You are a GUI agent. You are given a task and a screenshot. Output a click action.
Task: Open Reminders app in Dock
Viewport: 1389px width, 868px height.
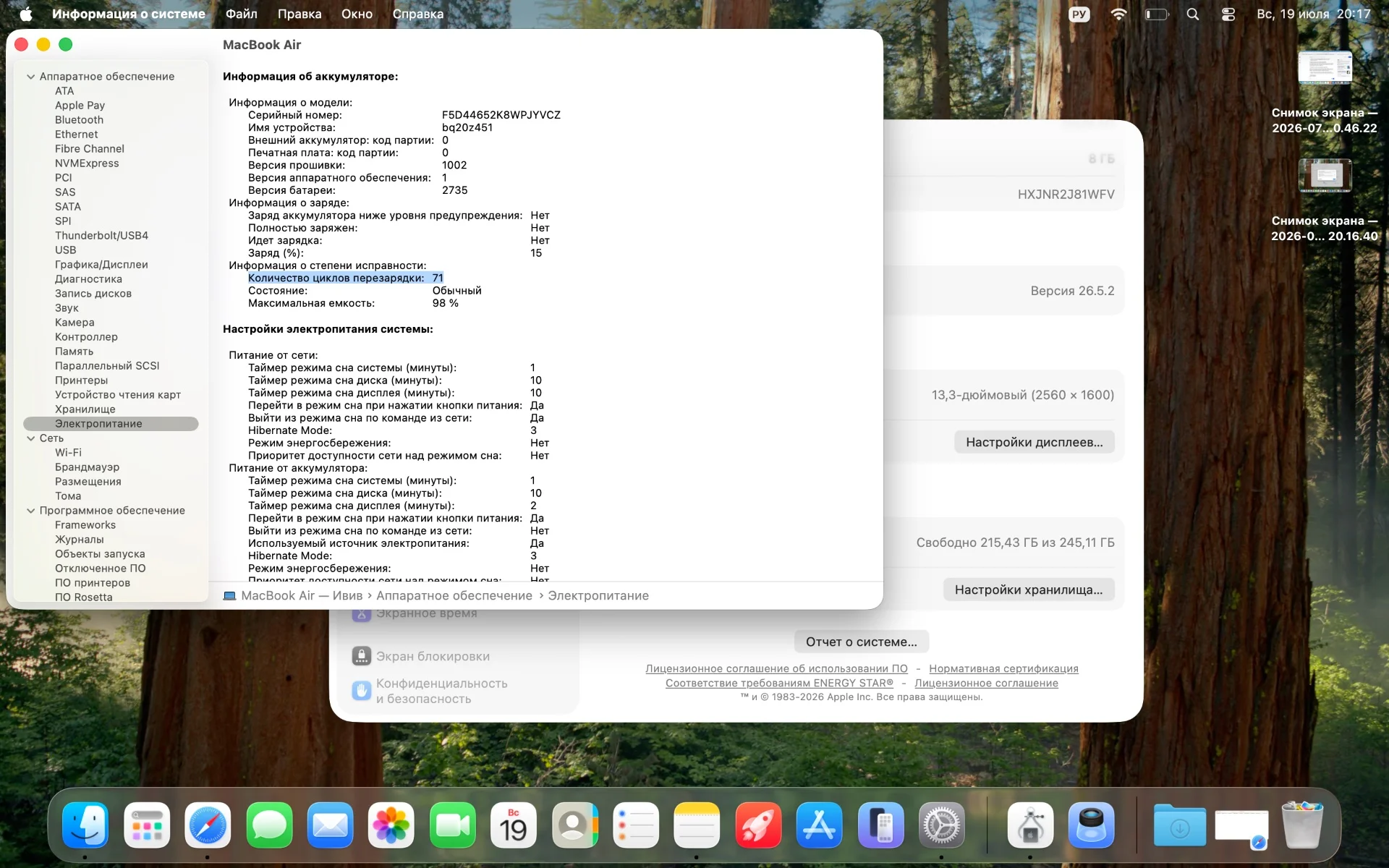(635, 825)
